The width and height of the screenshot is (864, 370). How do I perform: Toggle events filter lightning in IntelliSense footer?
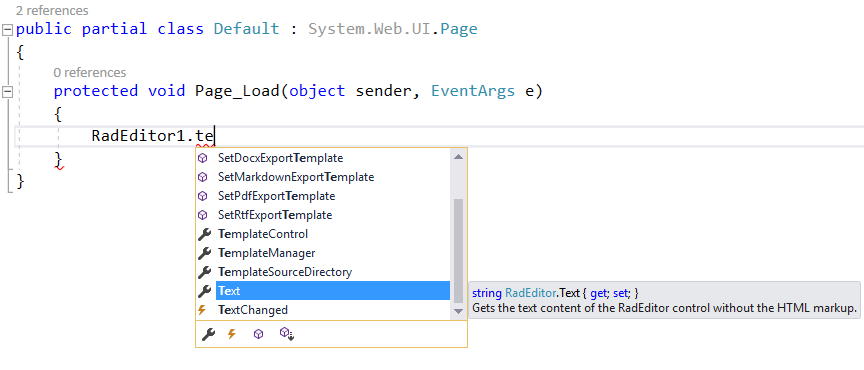coord(232,334)
